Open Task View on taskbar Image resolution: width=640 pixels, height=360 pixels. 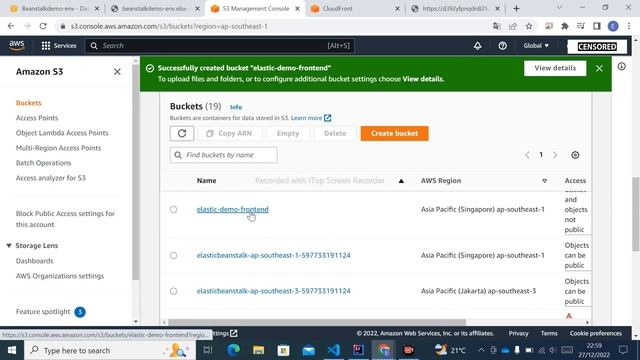point(208,350)
